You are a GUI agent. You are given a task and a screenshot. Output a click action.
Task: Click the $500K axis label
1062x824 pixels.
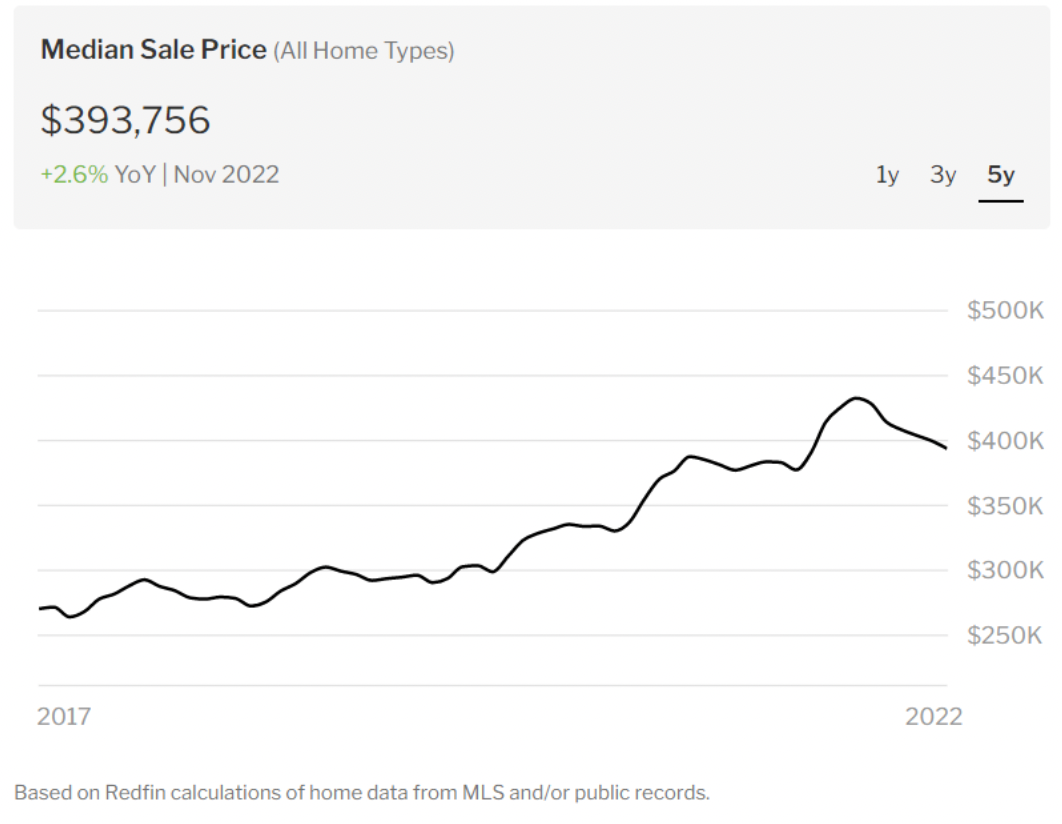pos(1005,310)
